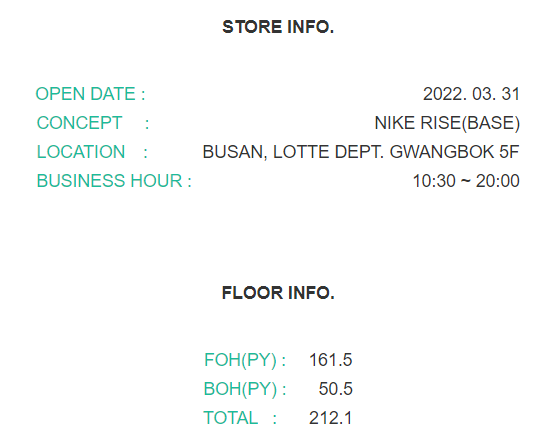555x445 pixels.
Task: Click the FLOOR INFO. heading
Action: coord(278,293)
